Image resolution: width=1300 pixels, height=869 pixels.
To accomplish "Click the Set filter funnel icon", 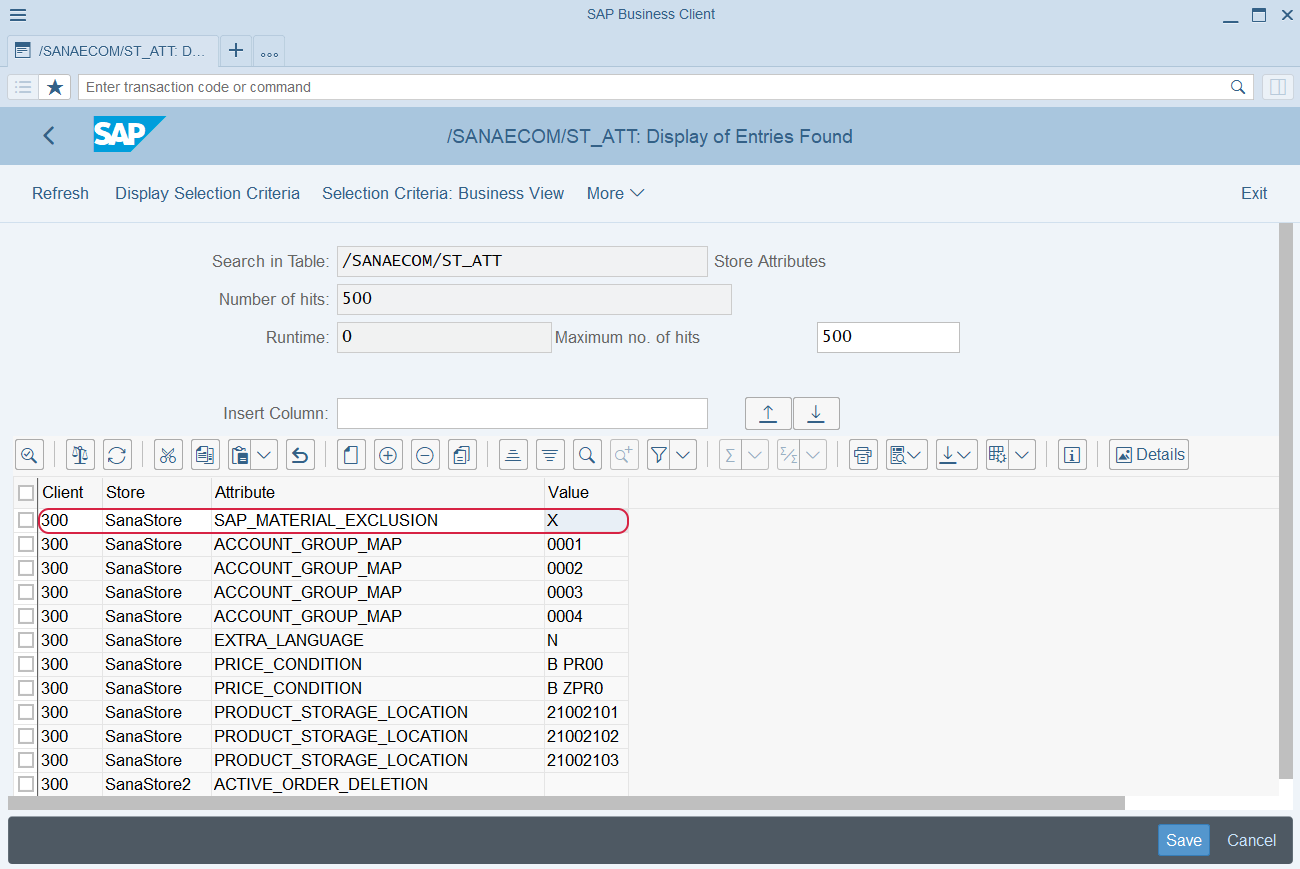I will point(658,455).
